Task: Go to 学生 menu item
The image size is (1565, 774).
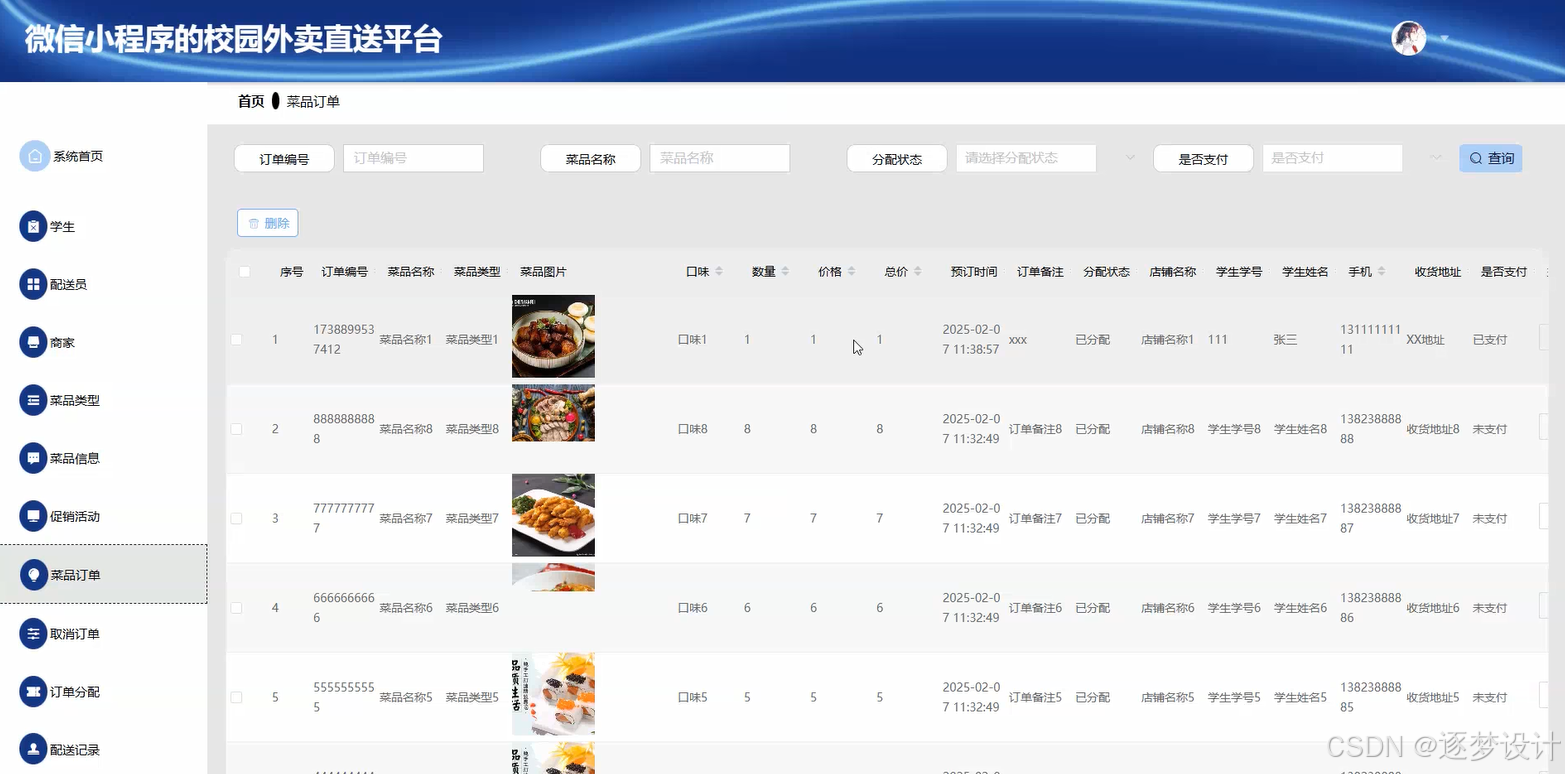Action: click(63, 227)
